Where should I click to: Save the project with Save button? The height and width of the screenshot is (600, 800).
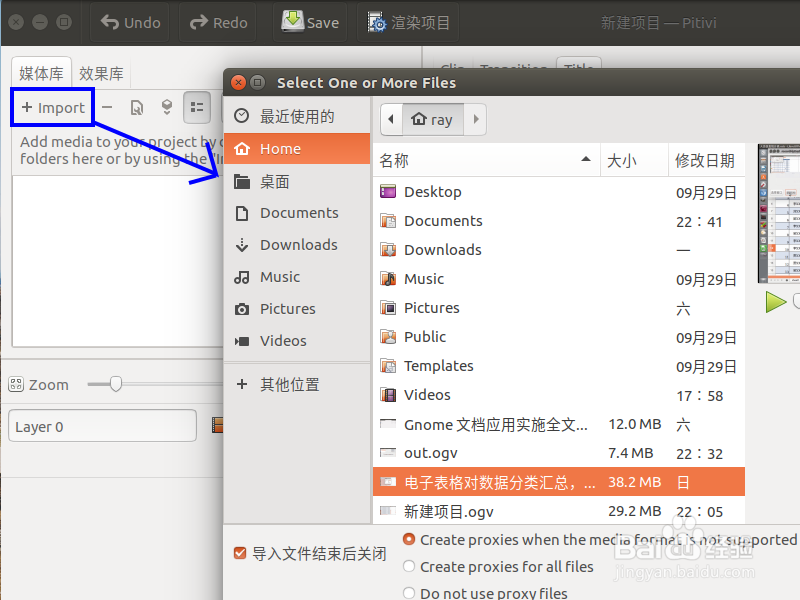tap(310, 22)
